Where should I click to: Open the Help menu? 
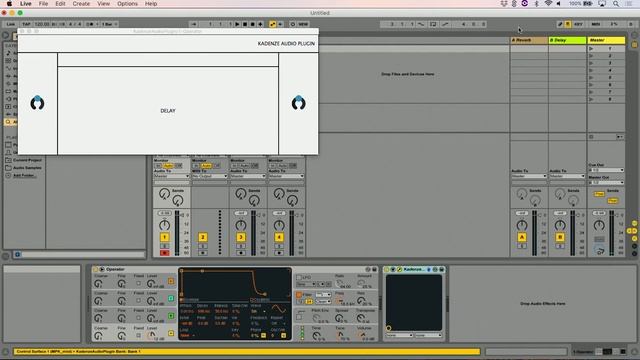tap(151, 4)
